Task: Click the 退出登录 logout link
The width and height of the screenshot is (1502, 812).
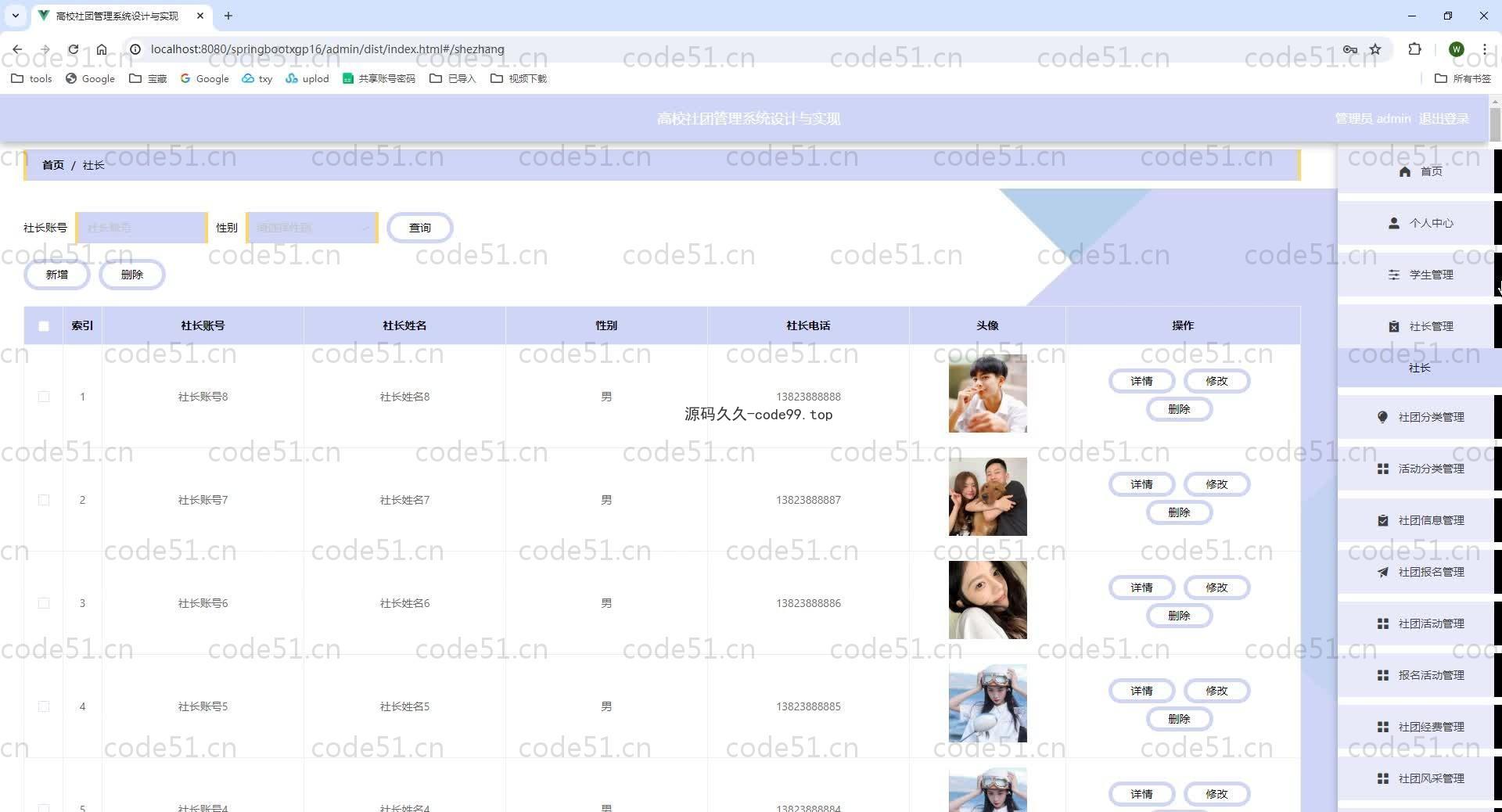Action: [x=1443, y=118]
